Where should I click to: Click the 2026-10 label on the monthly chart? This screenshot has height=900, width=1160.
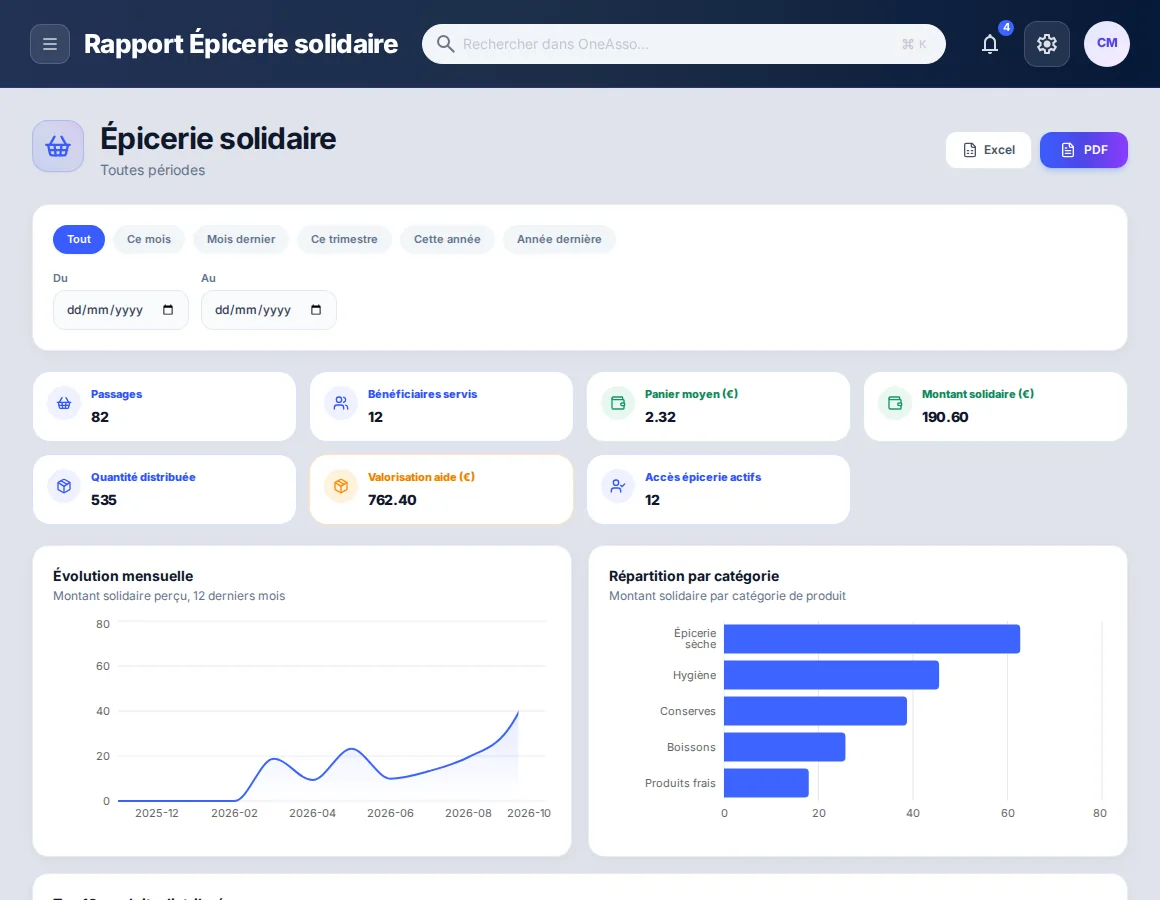[529, 813]
